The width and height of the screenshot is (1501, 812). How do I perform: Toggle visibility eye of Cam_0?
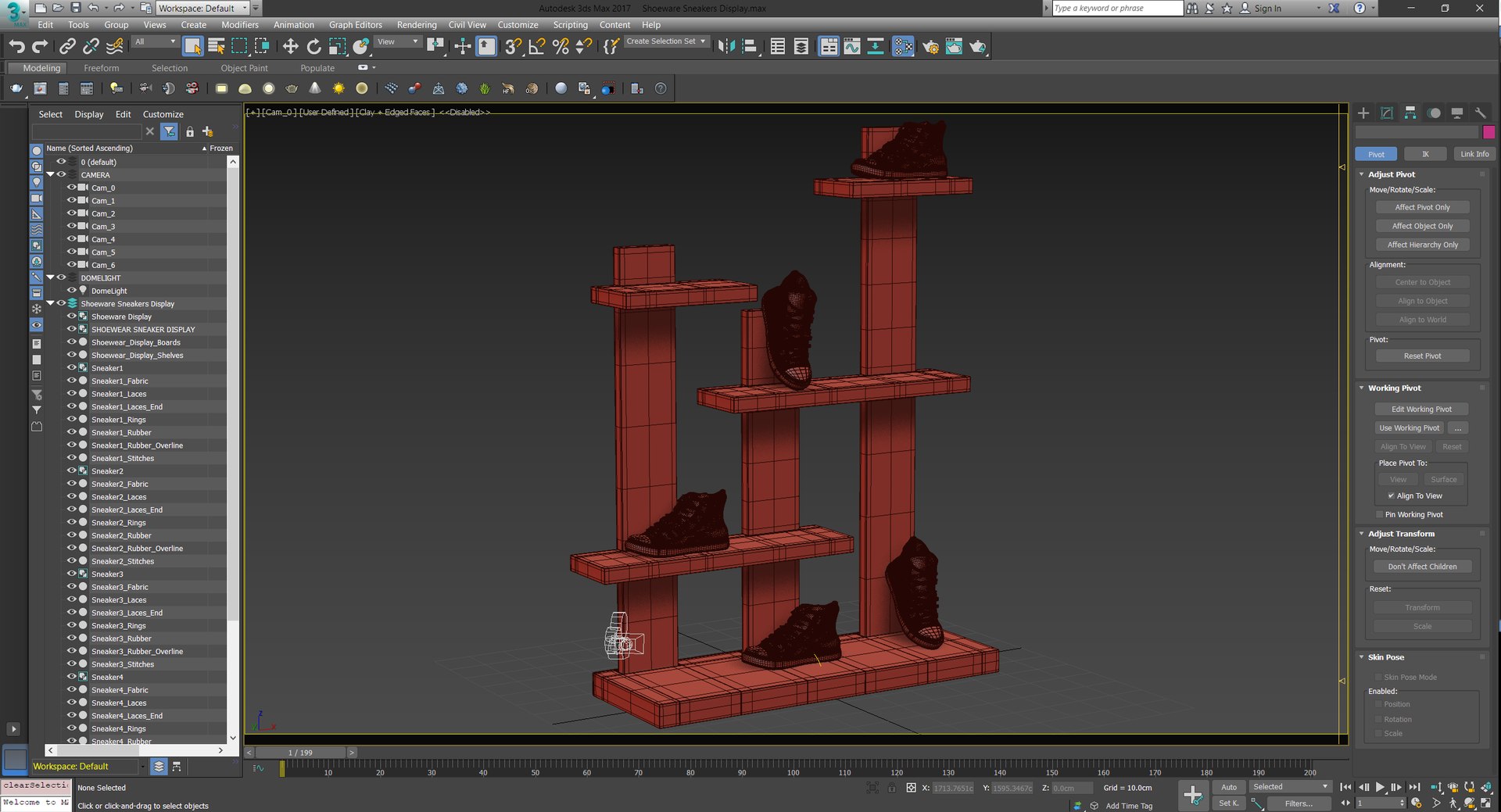click(x=71, y=188)
